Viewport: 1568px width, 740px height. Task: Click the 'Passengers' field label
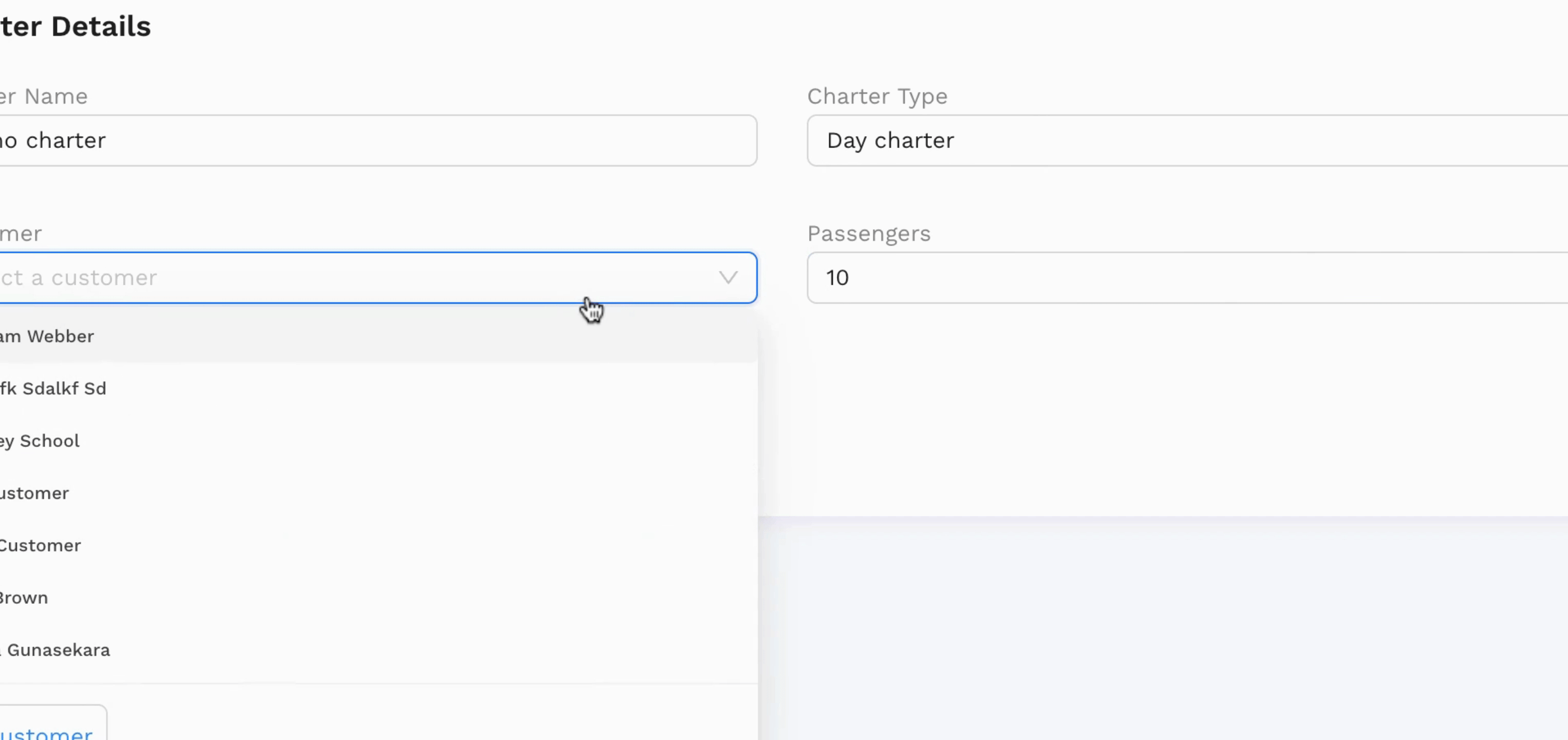click(869, 234)
